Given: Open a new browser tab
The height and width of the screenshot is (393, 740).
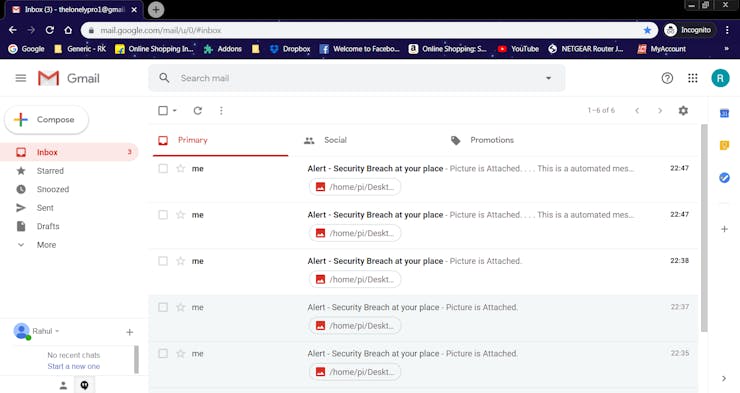Looking at the screenshot, I should click(156, 9).
